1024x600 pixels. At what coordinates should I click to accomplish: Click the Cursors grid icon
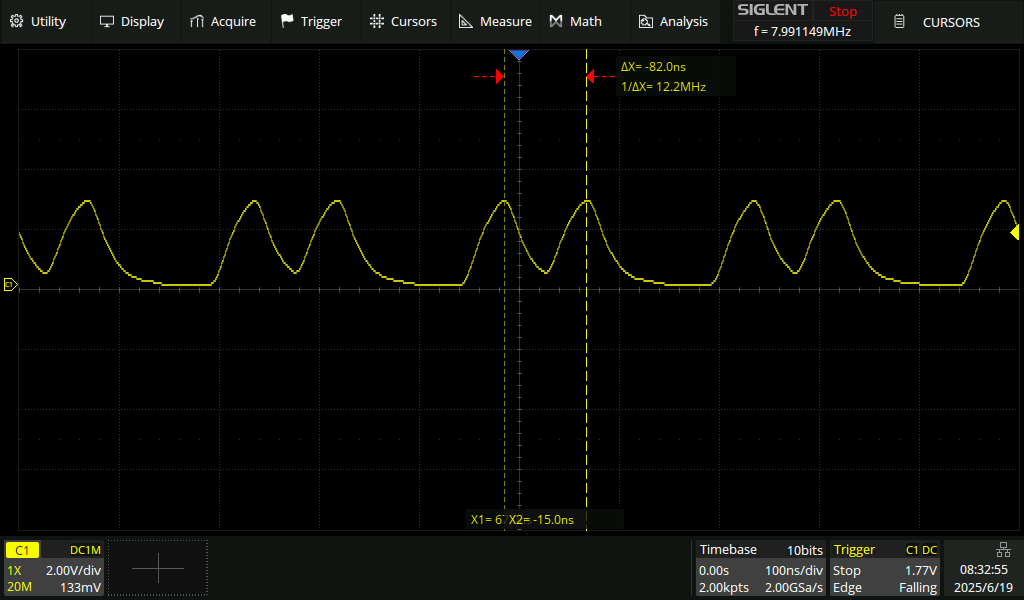[x=377, y=22]
